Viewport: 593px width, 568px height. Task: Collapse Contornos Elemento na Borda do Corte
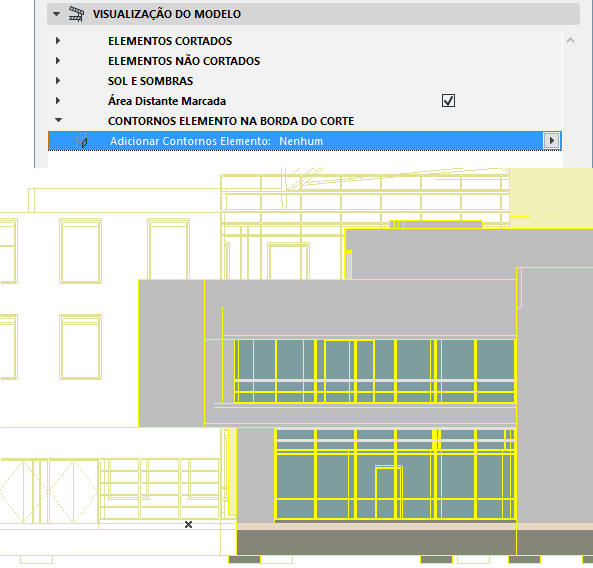(x=58, y=120)
